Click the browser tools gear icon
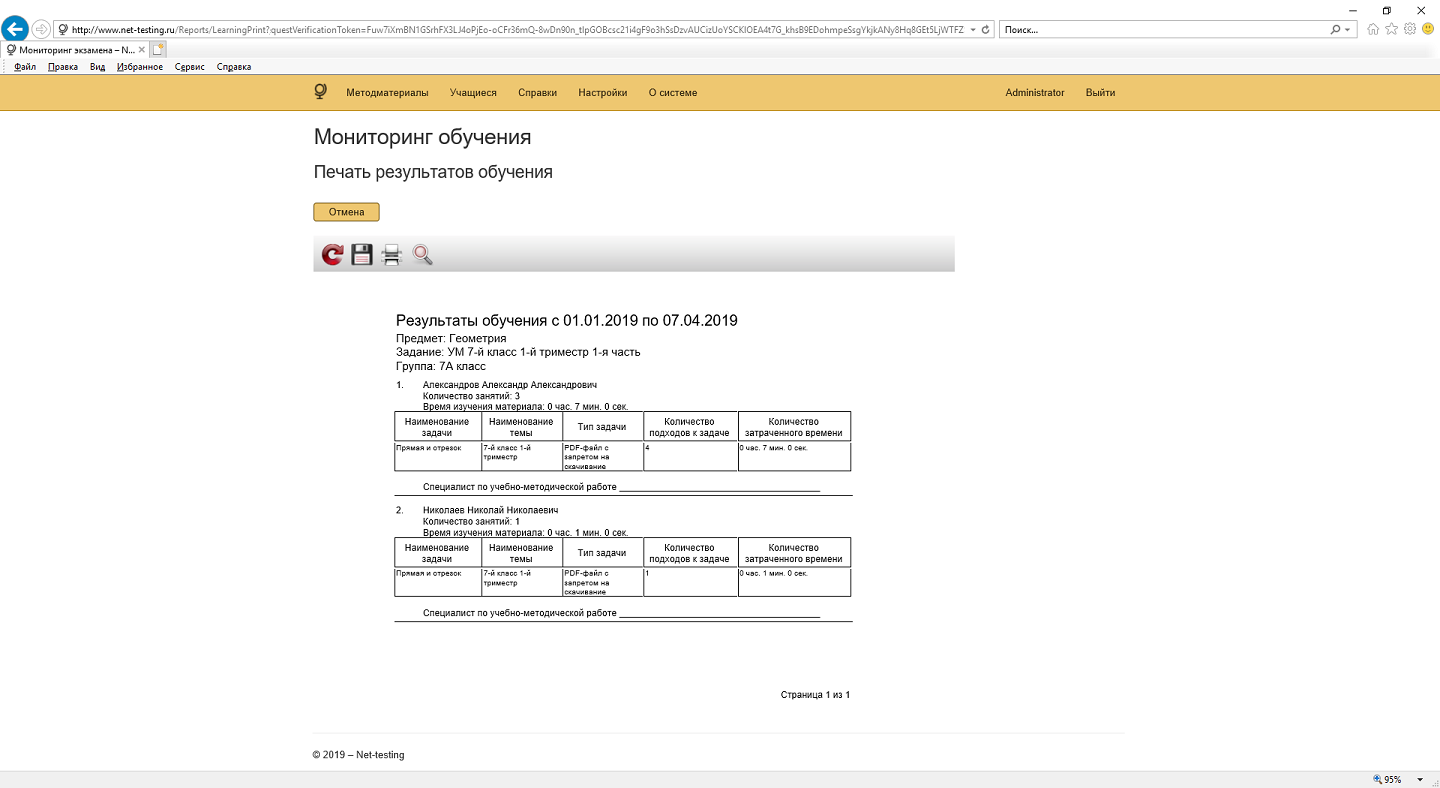 pyautogui.click(x=1410, y=29)
